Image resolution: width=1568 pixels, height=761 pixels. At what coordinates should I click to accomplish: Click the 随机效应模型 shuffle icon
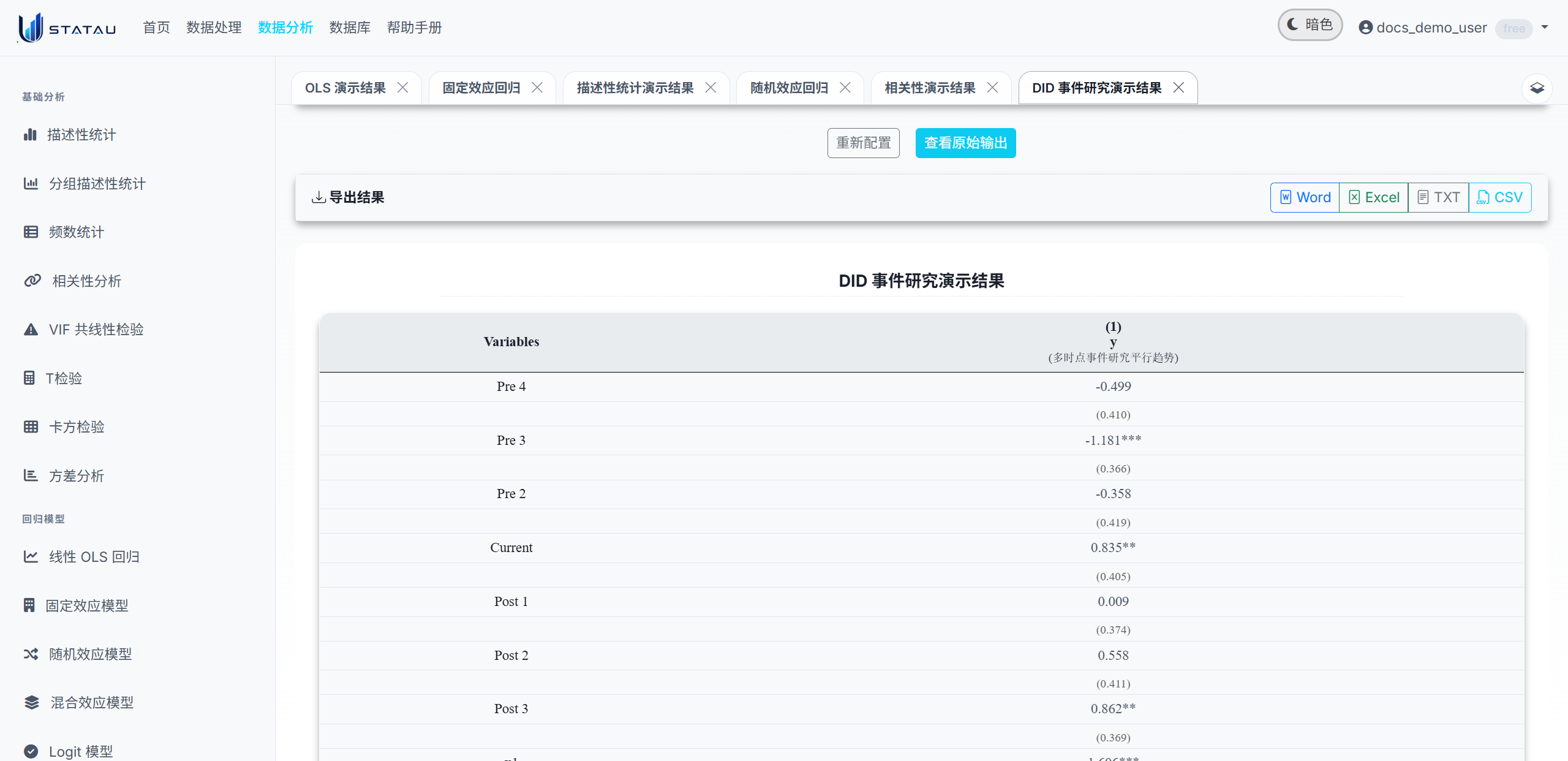coord(31,654)
